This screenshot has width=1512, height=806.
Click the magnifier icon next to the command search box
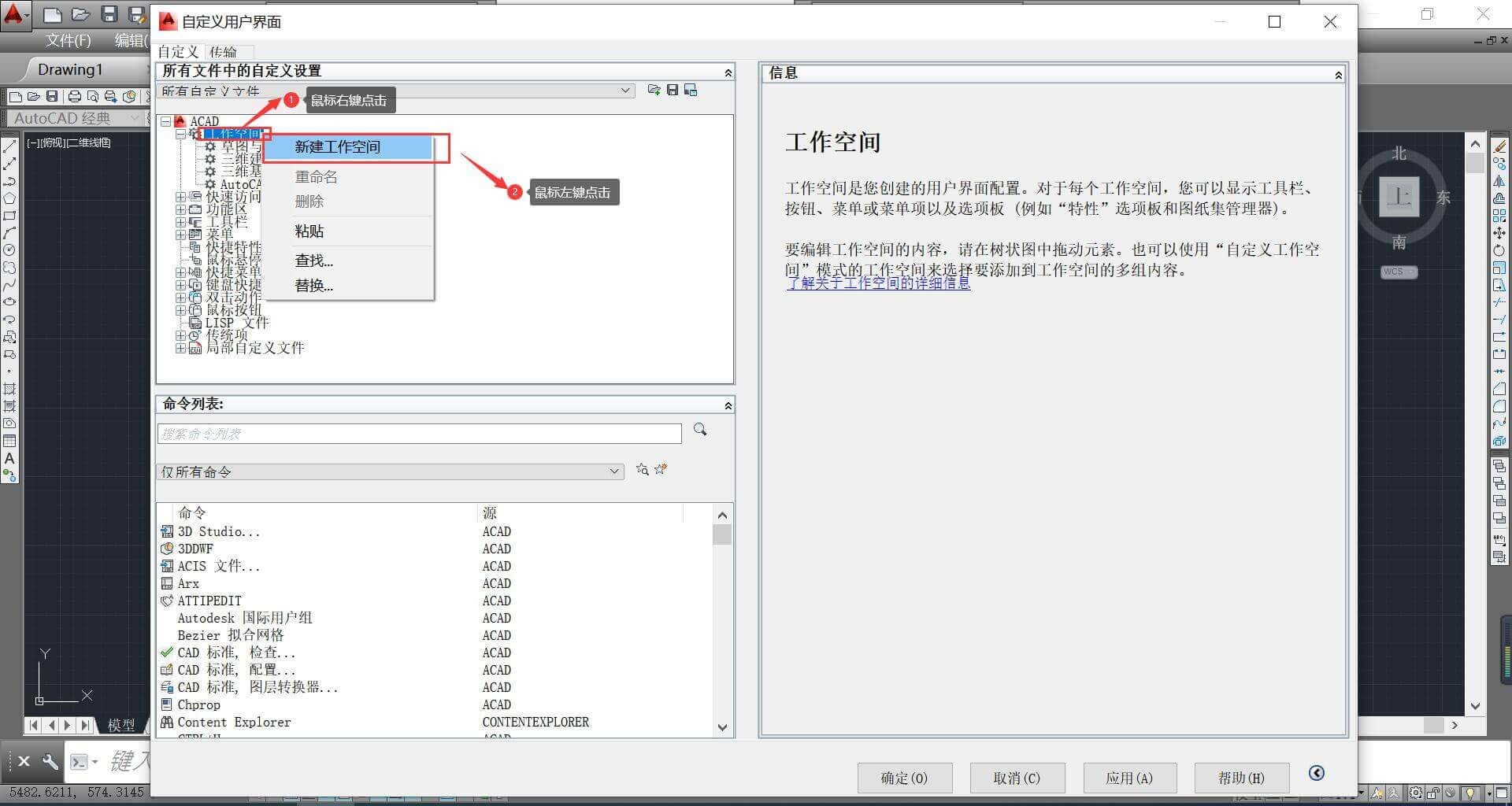pos(700,430)
